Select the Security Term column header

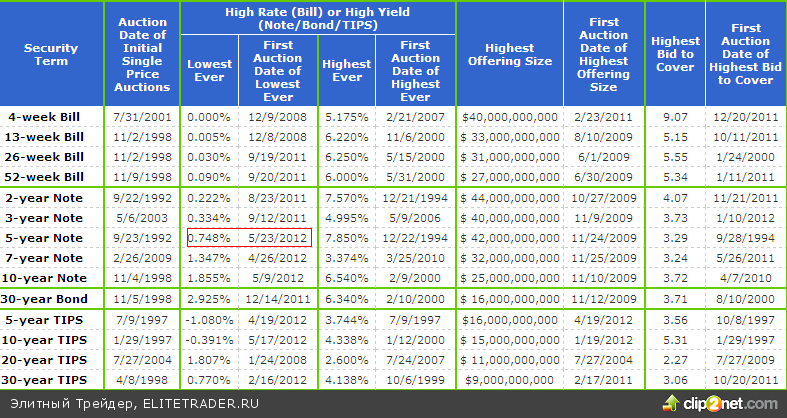[52, 54]
